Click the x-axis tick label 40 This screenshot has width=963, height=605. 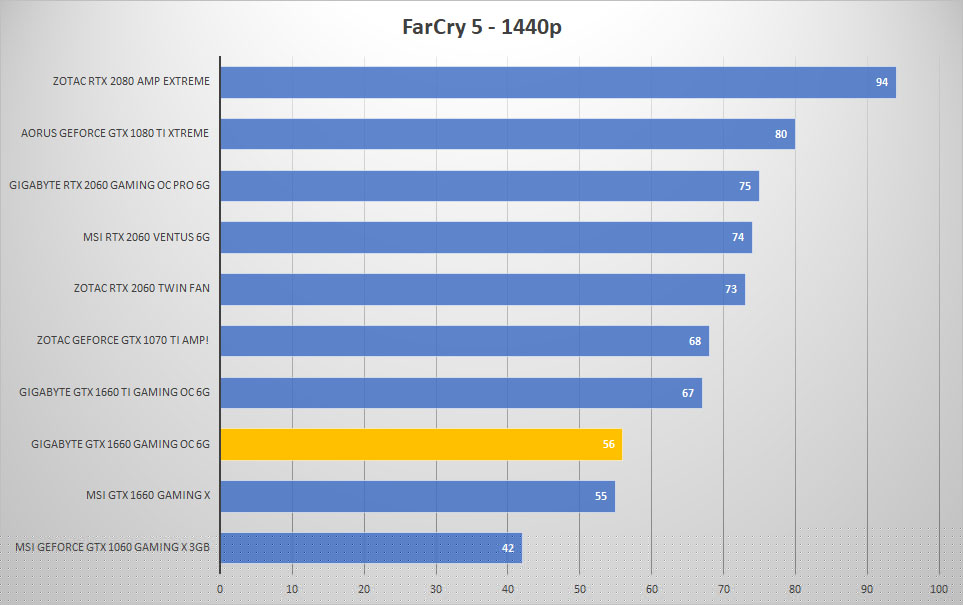point(508,590)
